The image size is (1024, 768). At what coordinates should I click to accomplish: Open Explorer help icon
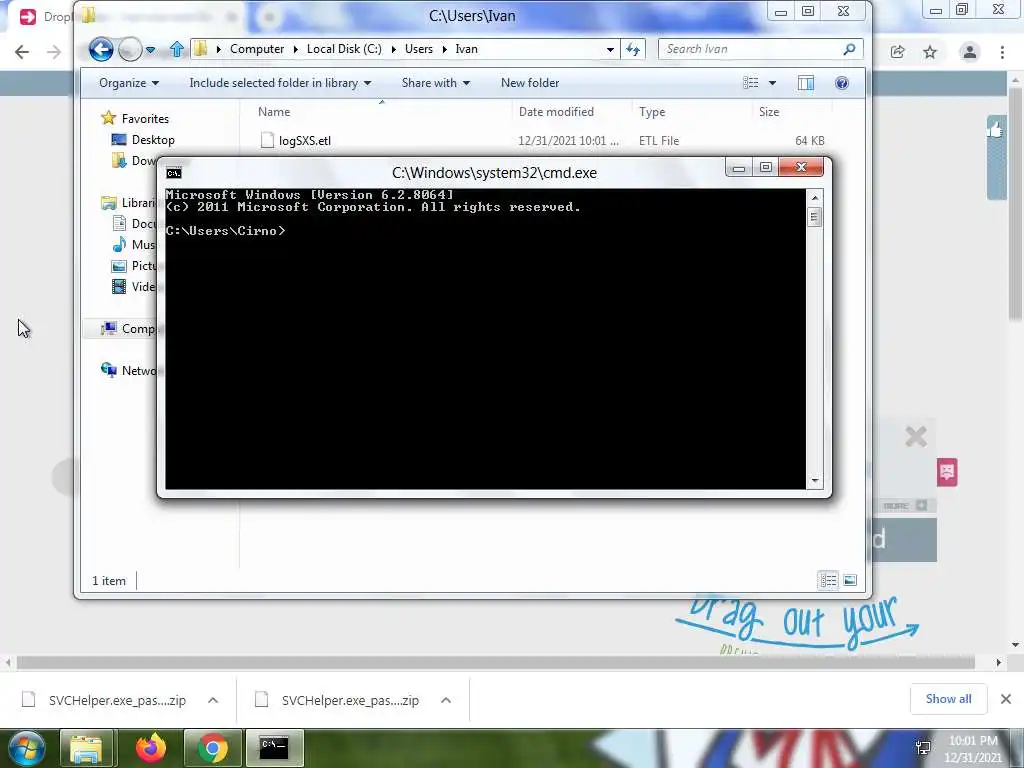click(x=842, y=83)
